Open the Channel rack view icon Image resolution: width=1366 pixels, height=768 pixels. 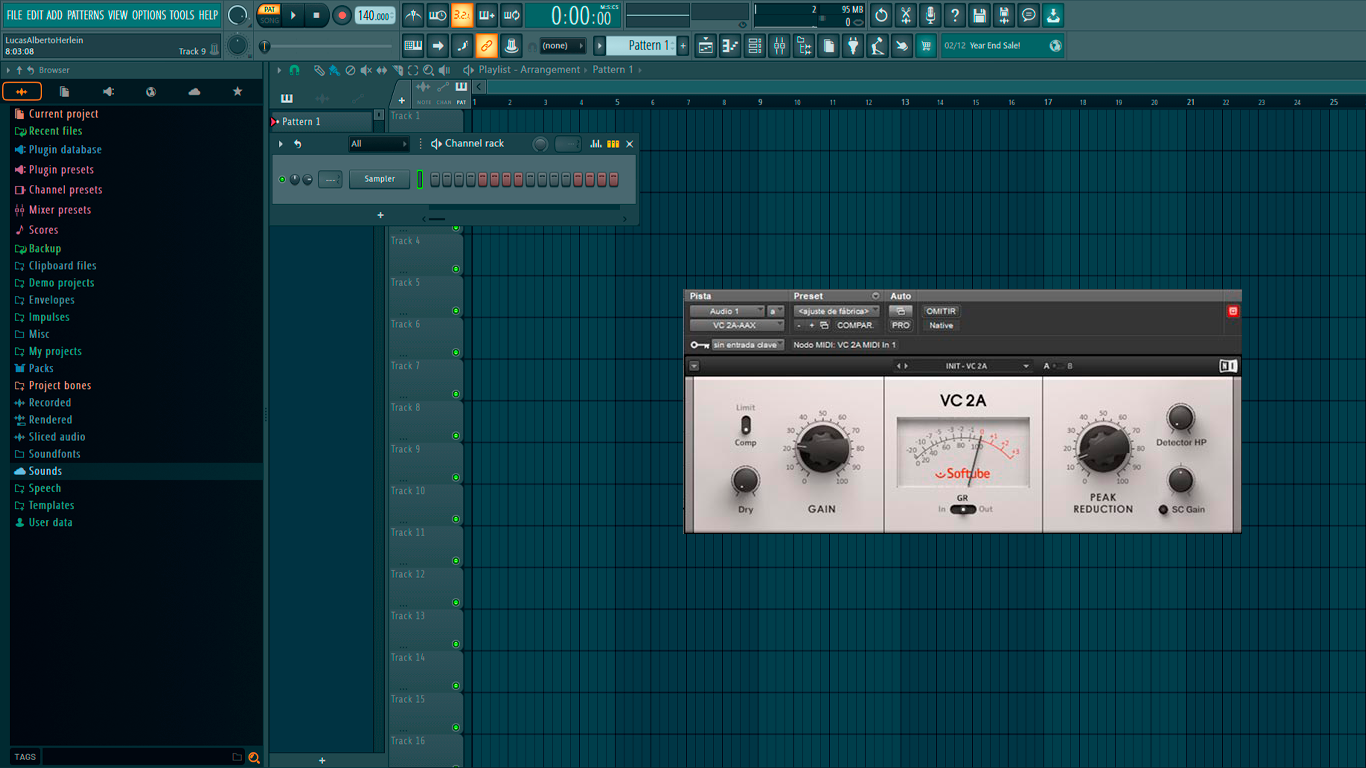click(x=755, y=45)
